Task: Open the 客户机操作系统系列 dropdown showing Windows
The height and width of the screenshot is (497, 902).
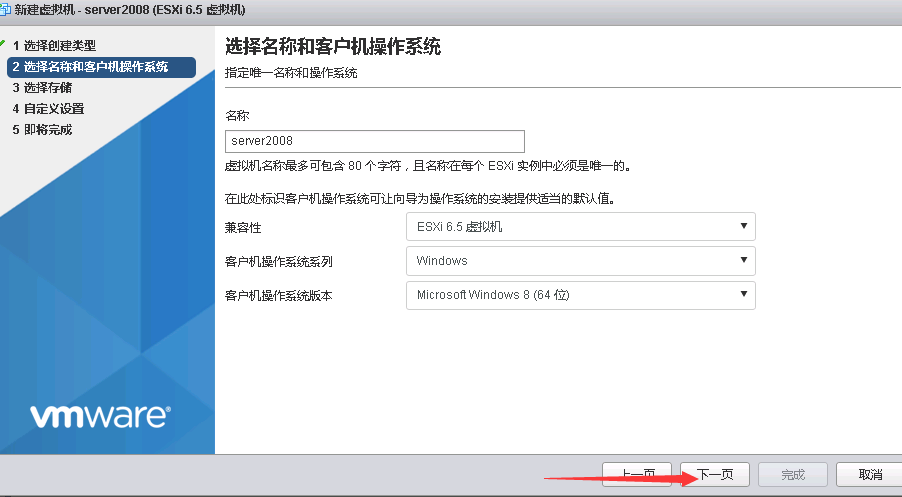Action: coord(580,261)
